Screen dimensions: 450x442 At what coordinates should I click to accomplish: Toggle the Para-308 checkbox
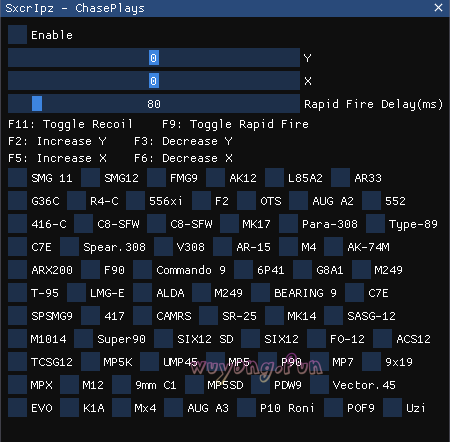pos(288,224)
